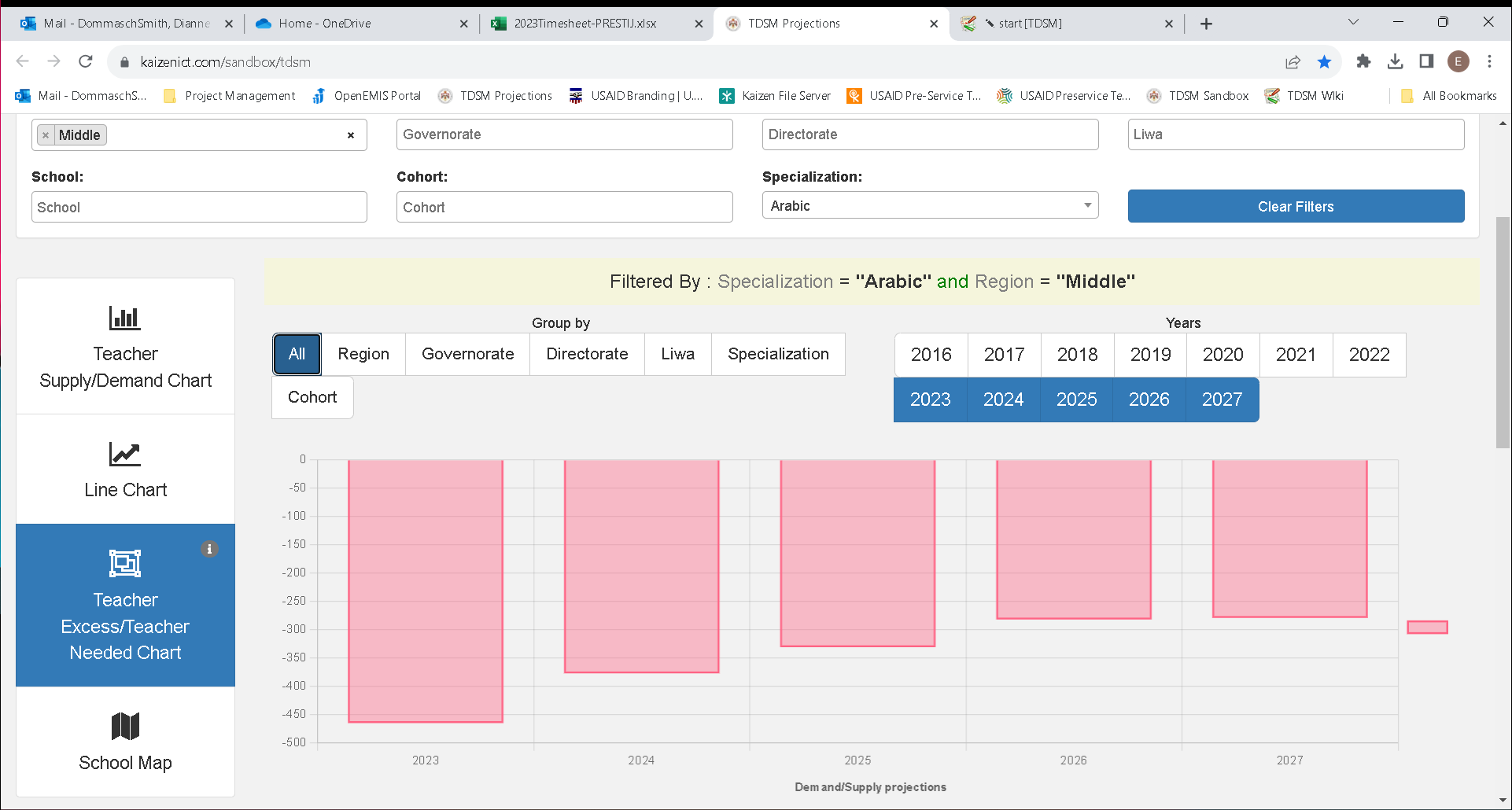Screen dimensions: 1512x810
Task: Click the page vertical scrollbar thumb
Action: (x=1503, y=331)
